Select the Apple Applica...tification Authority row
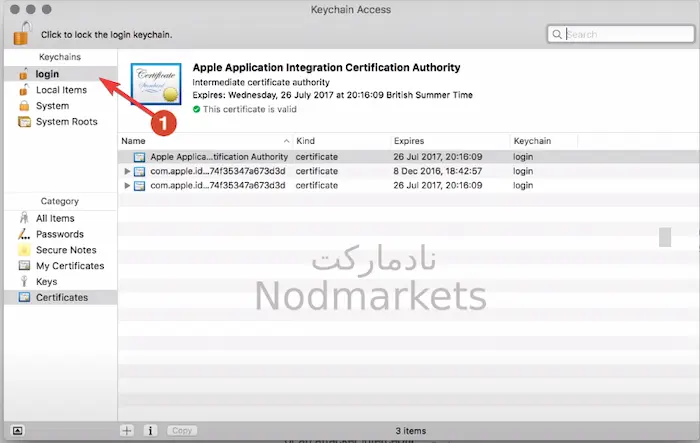Screen dimensions: 700x443 click(x=408, y=157)
